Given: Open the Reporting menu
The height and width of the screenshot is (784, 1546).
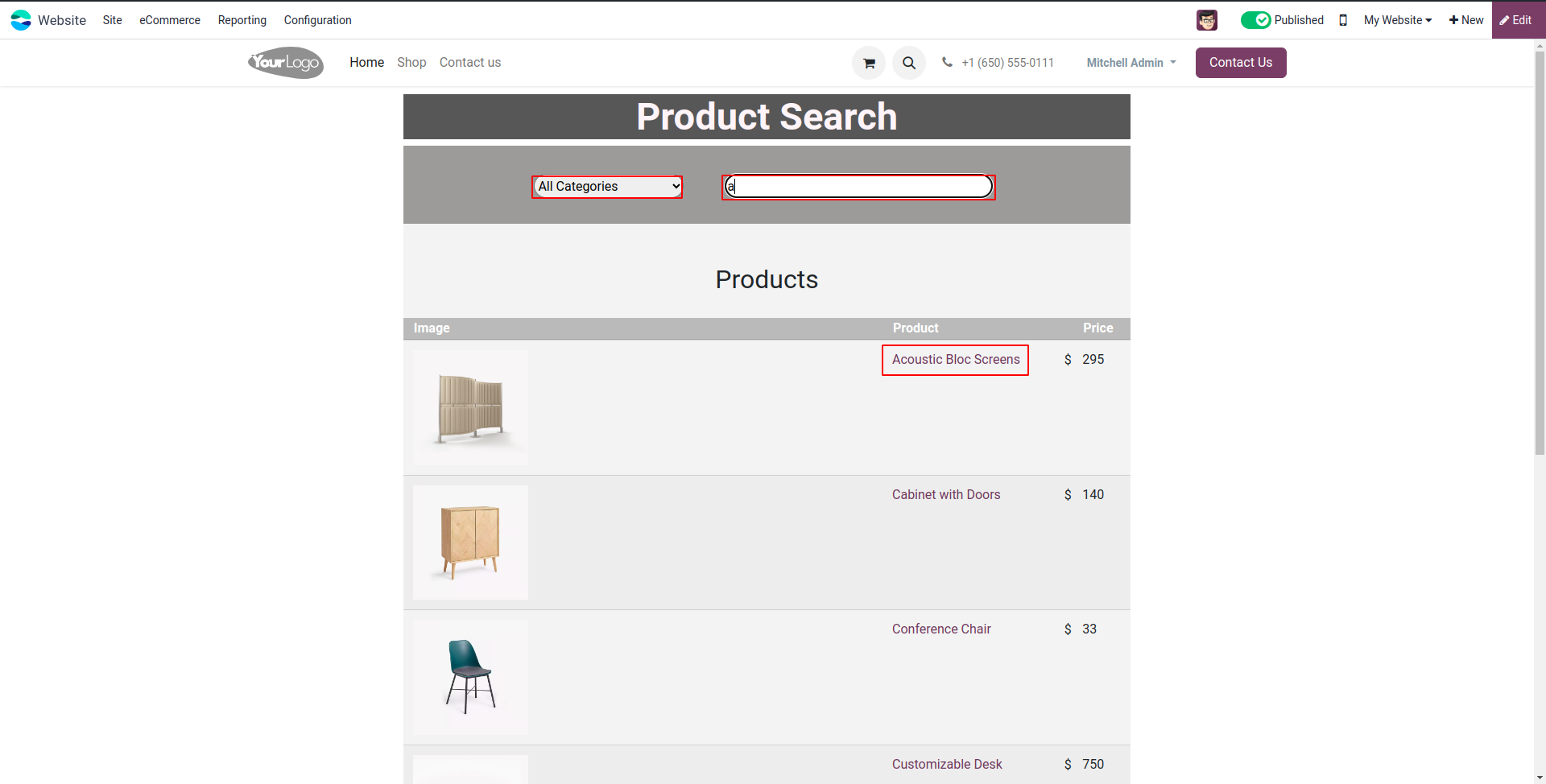Looking at the screenshot, I should [x=242, y=20].
